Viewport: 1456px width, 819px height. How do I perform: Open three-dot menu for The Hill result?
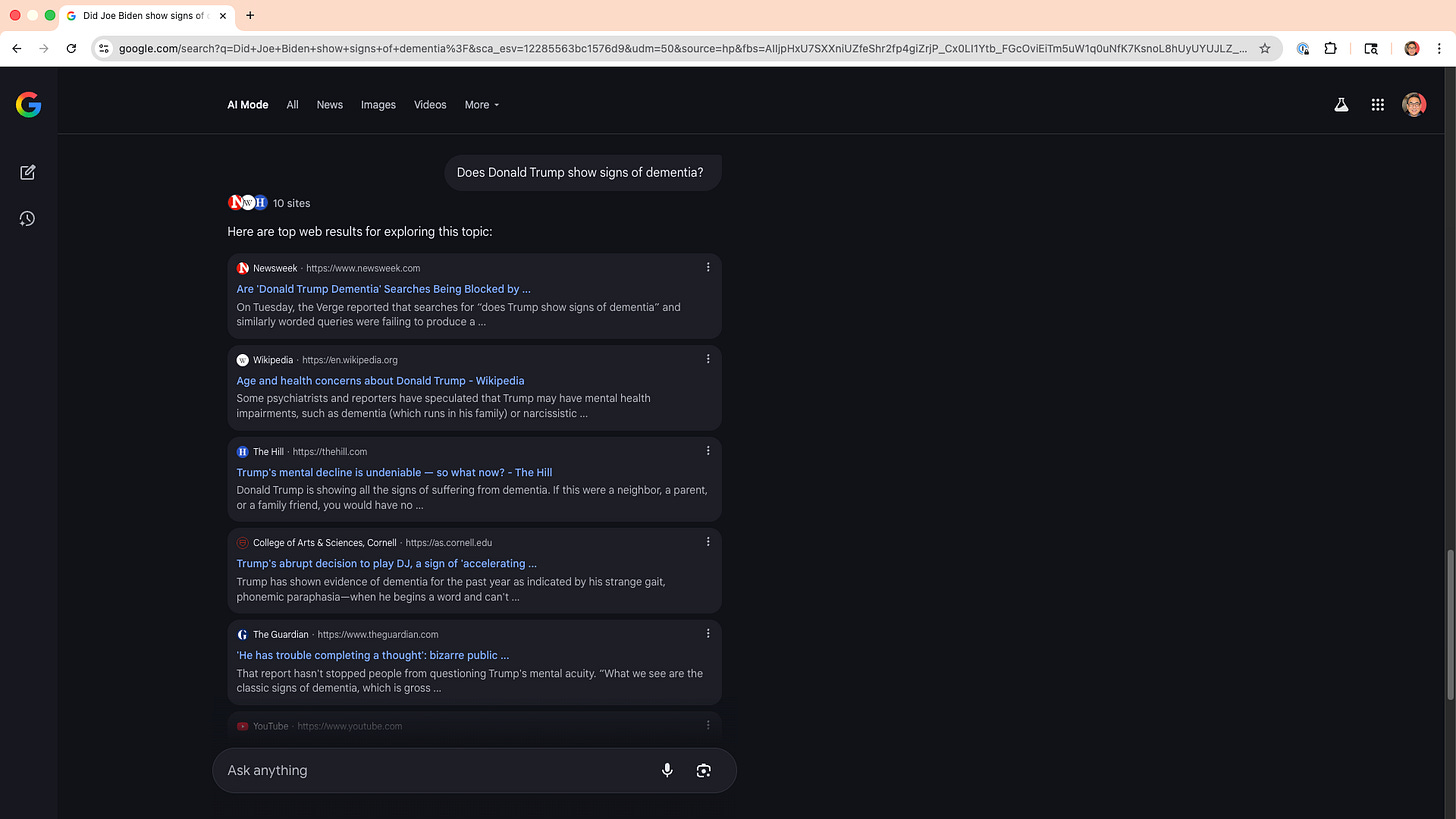pyautogui.click(x=708, y=450)
